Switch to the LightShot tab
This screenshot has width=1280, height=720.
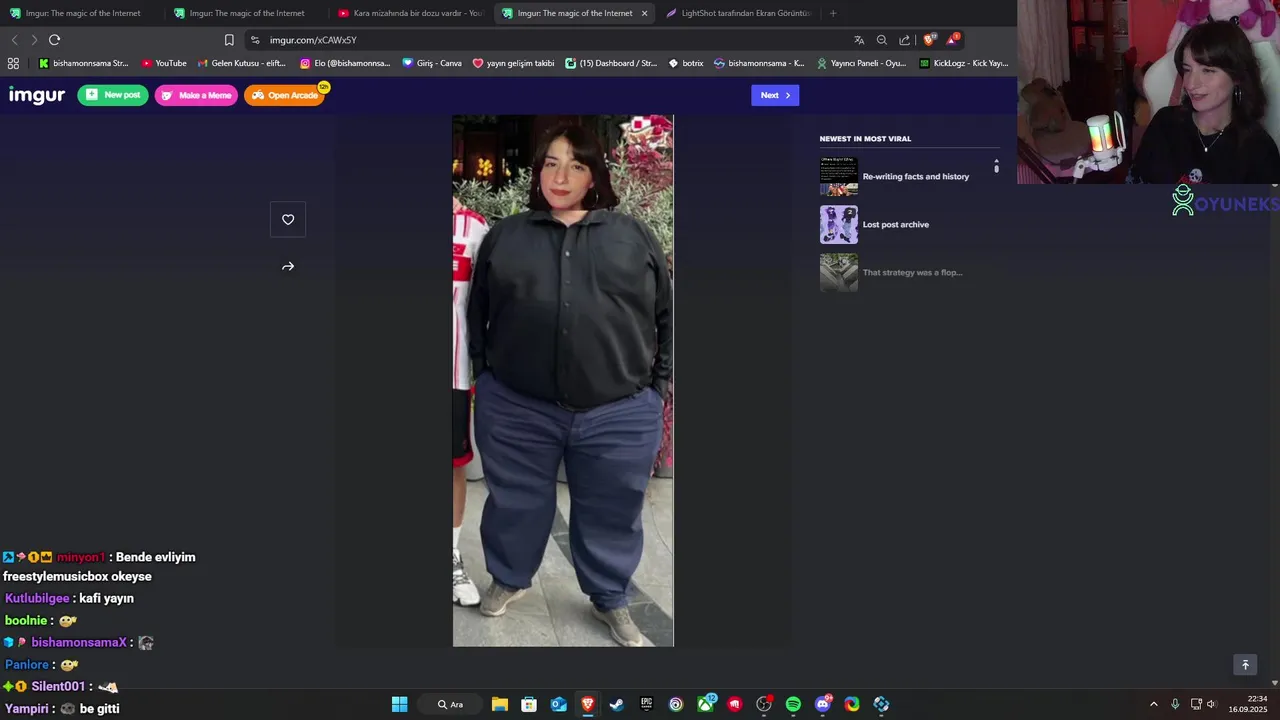(738, 13)
